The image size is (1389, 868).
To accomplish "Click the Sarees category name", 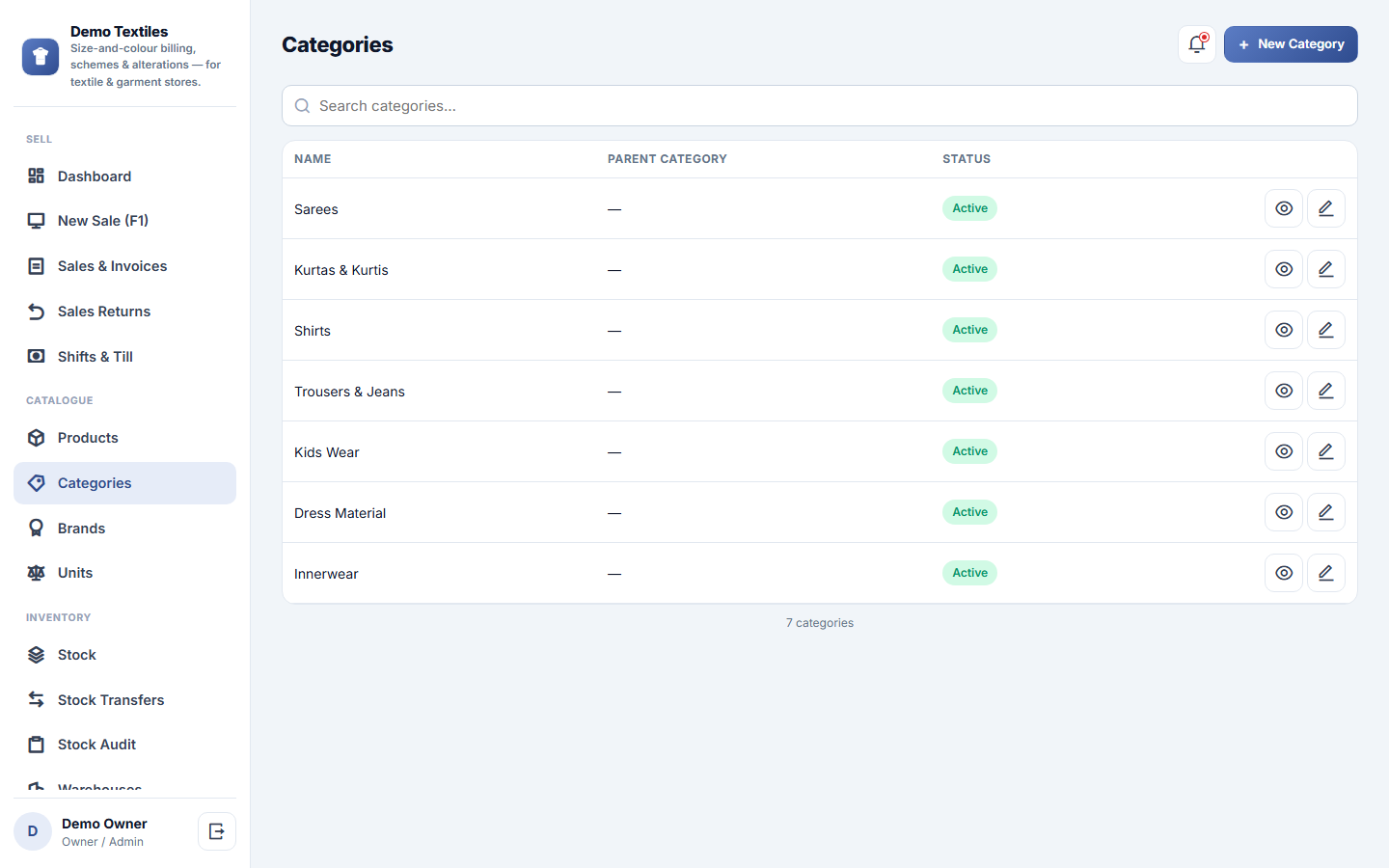I will [316, 209].
